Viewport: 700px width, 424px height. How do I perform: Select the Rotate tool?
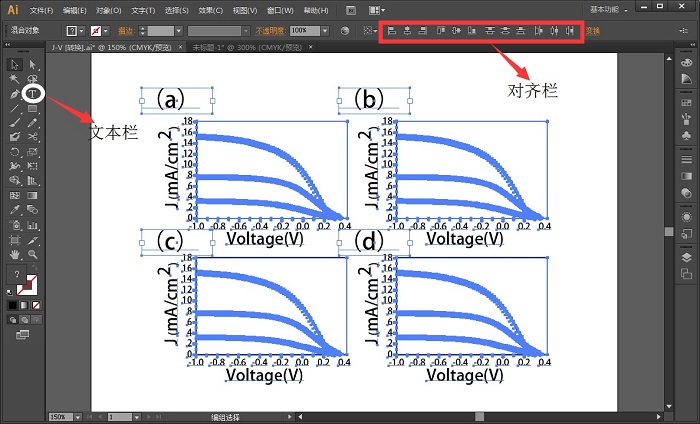point(14,152)
